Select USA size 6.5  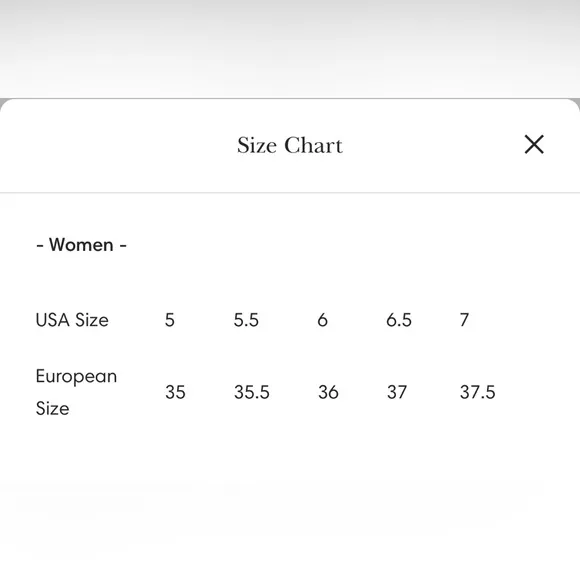(399, 320)
